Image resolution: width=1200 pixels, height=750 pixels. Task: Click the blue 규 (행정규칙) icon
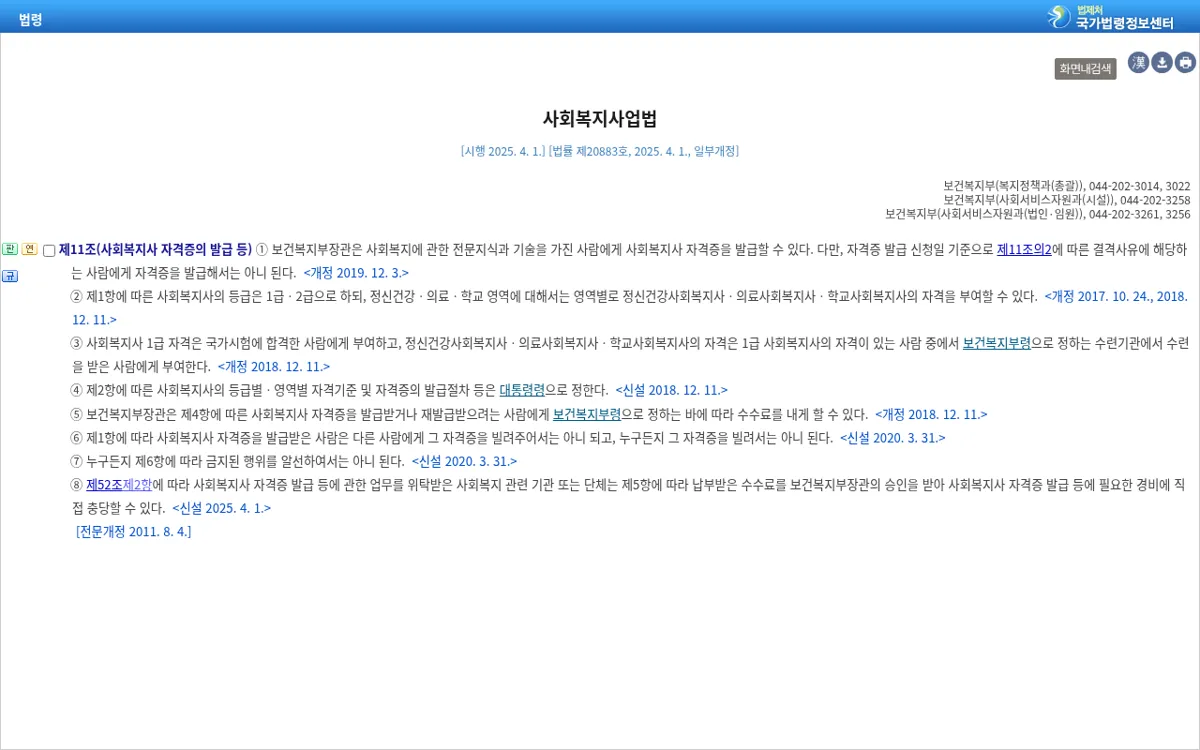(x=10, y=276)
